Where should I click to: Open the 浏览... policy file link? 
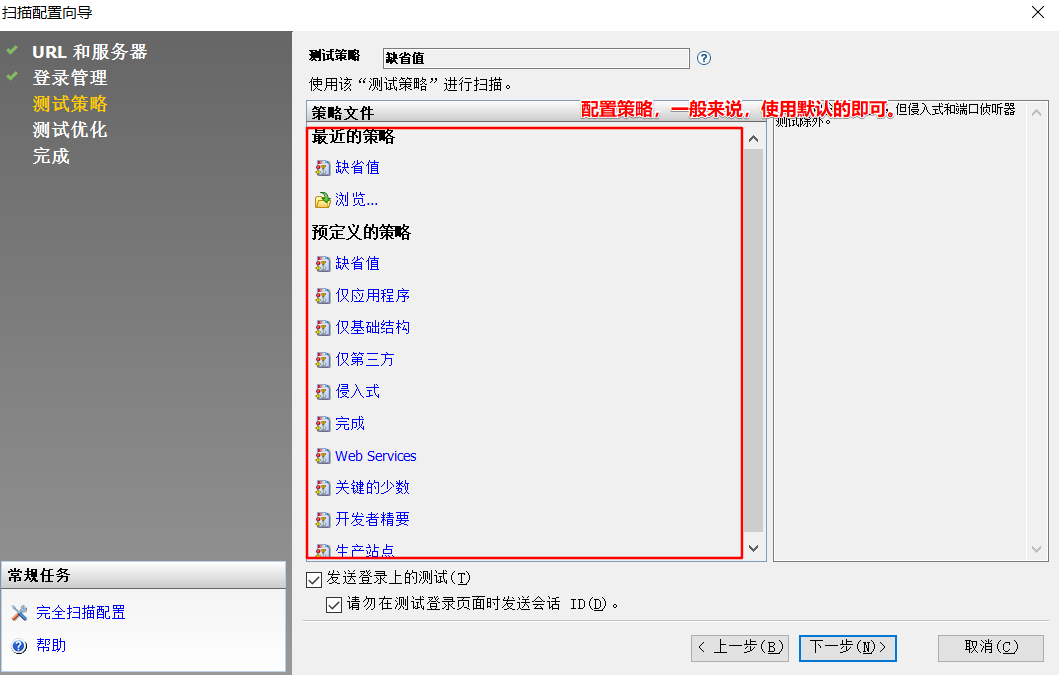pos(357,200)
